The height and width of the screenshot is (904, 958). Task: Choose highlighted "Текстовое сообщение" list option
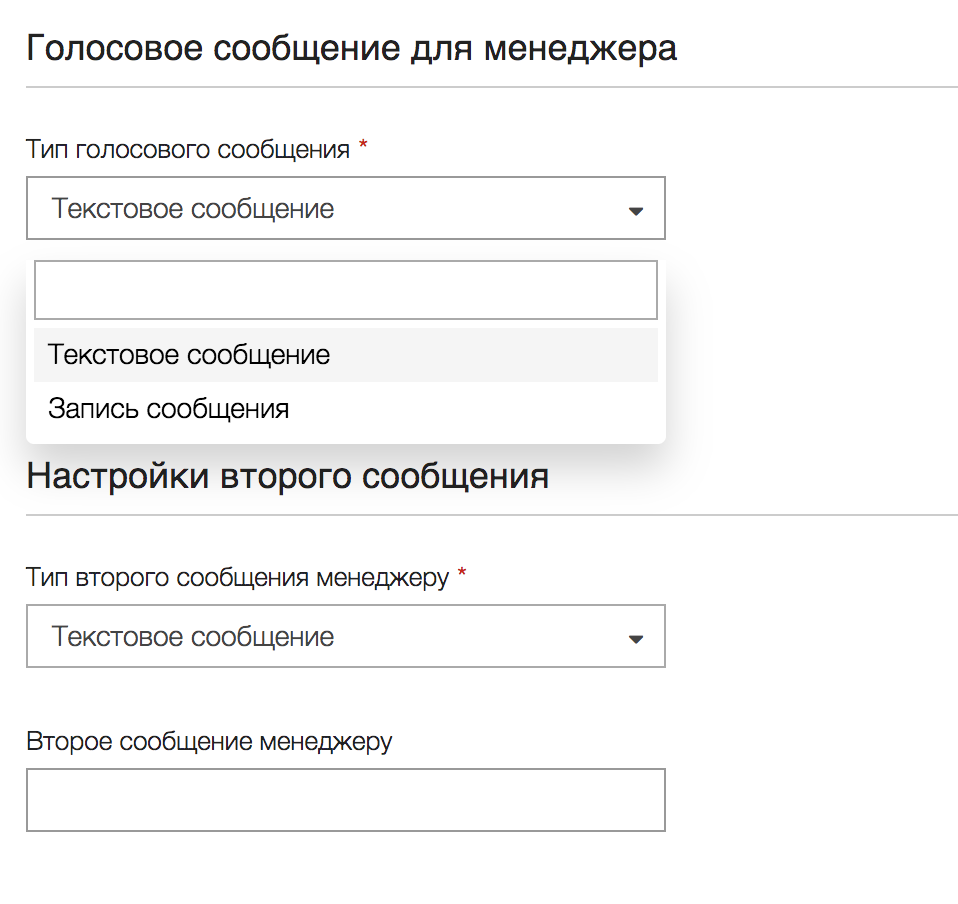click(346, 355)
